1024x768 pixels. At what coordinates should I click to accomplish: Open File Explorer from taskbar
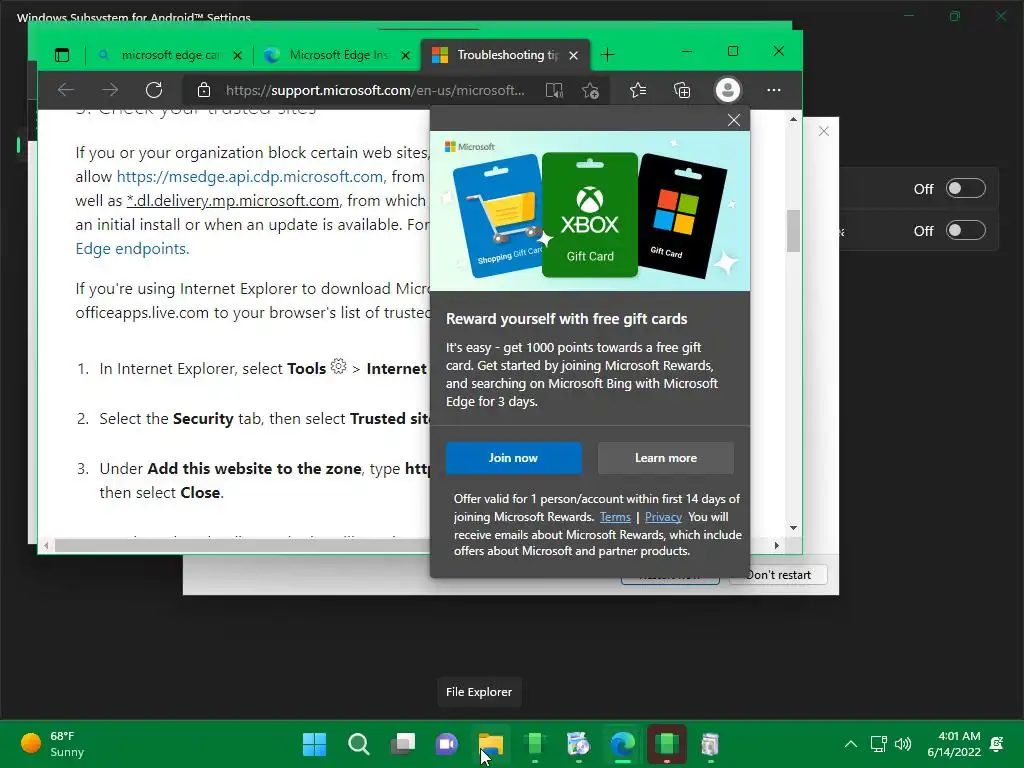490,744
